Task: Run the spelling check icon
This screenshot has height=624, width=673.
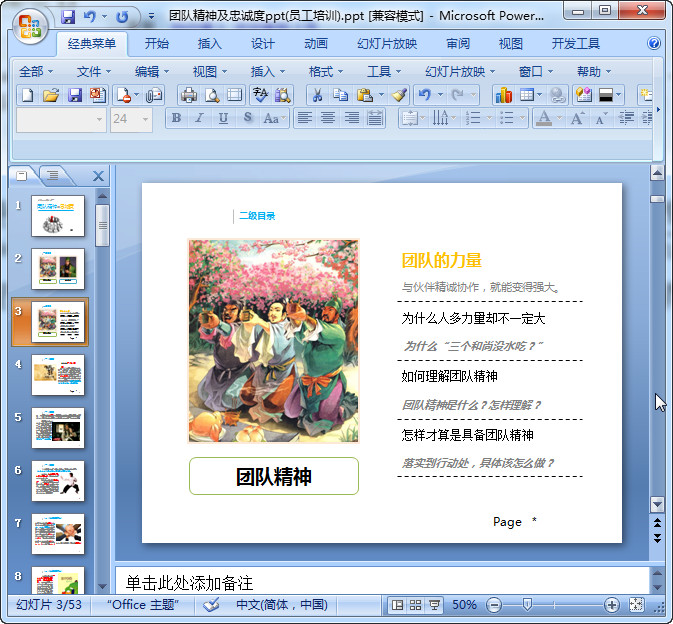Action: click(260, 95)
